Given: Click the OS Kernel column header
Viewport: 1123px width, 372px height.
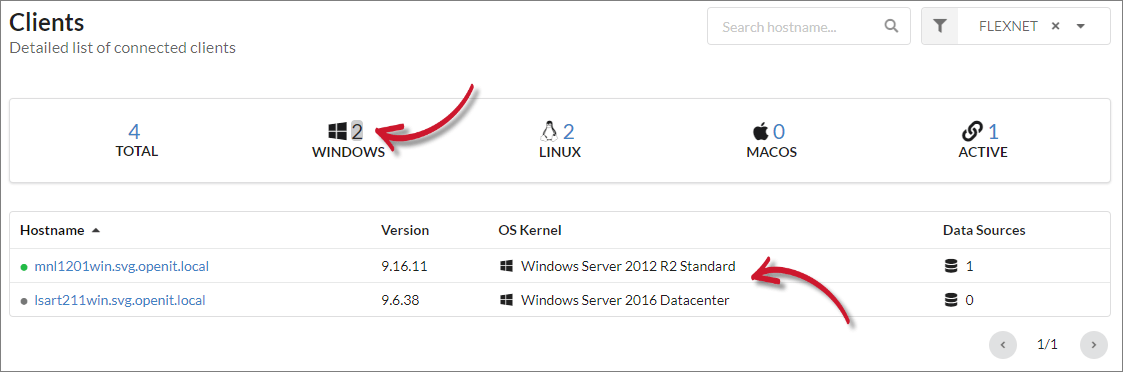Looking at the screenshot, I should 530,230.
